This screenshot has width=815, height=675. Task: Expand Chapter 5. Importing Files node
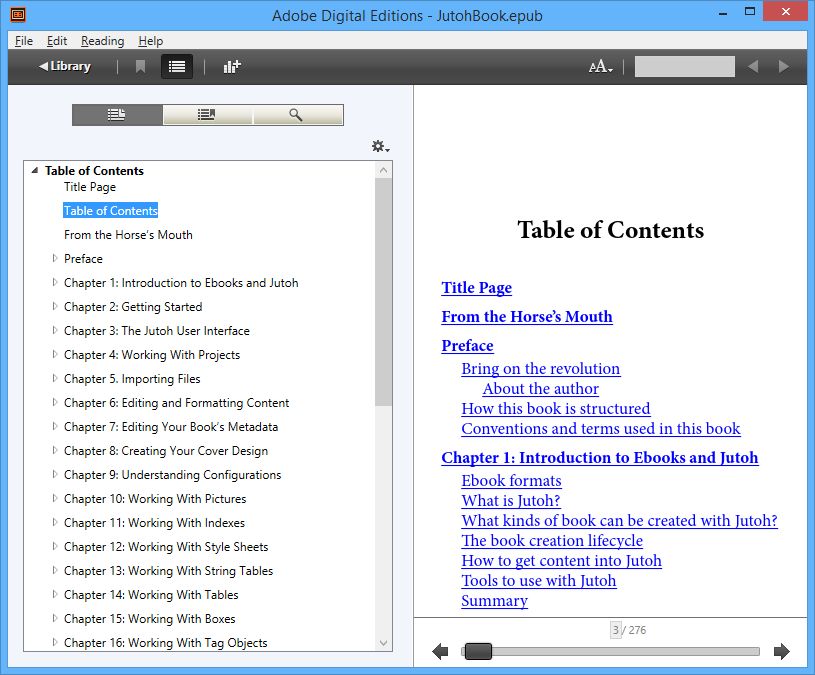coord(55,378)
